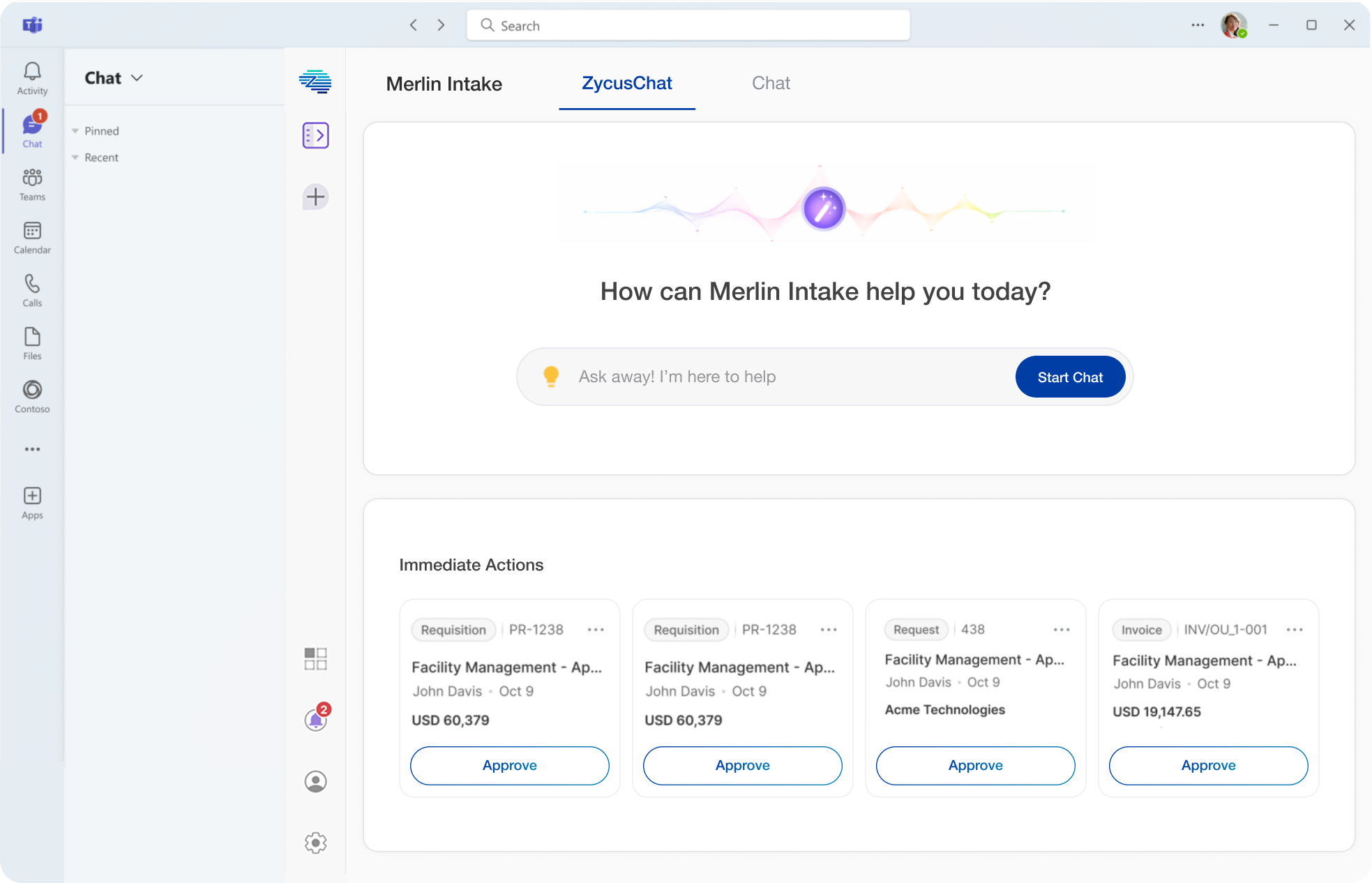Open the Files section
The height and width of the screenshot is (883, 1372).
click(32, 343)
